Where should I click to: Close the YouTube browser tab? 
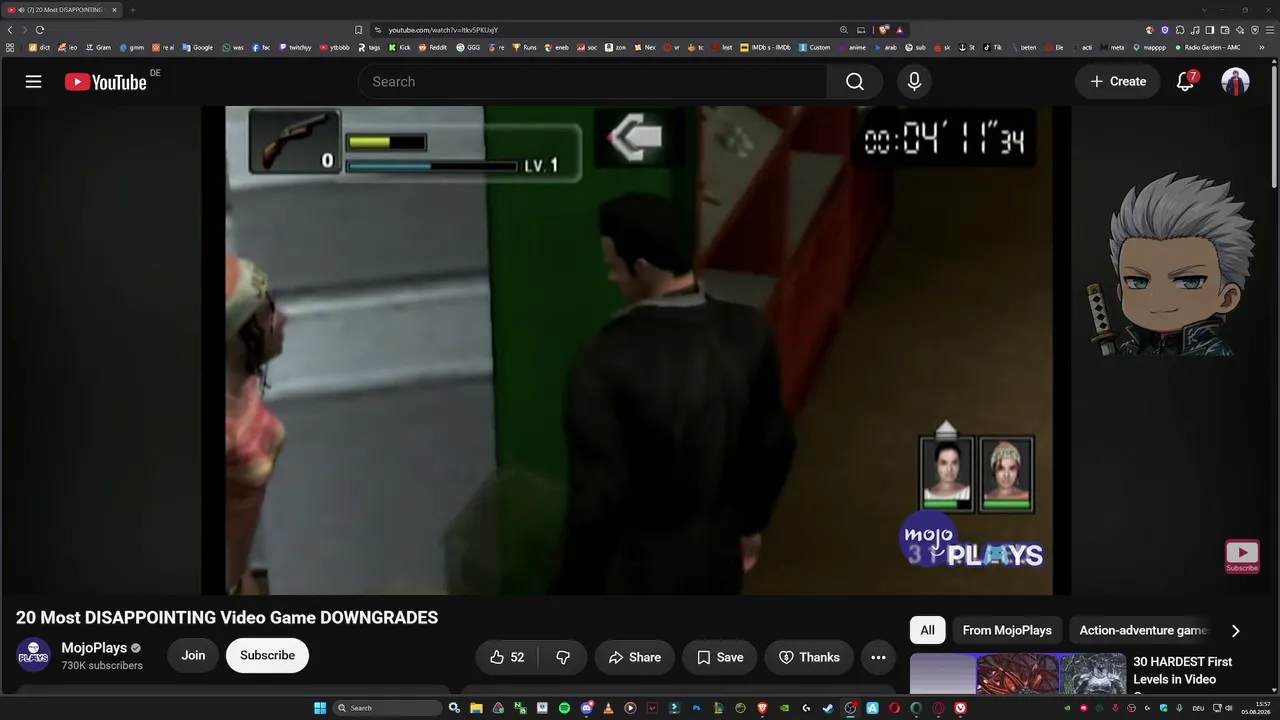pos(114,10)
